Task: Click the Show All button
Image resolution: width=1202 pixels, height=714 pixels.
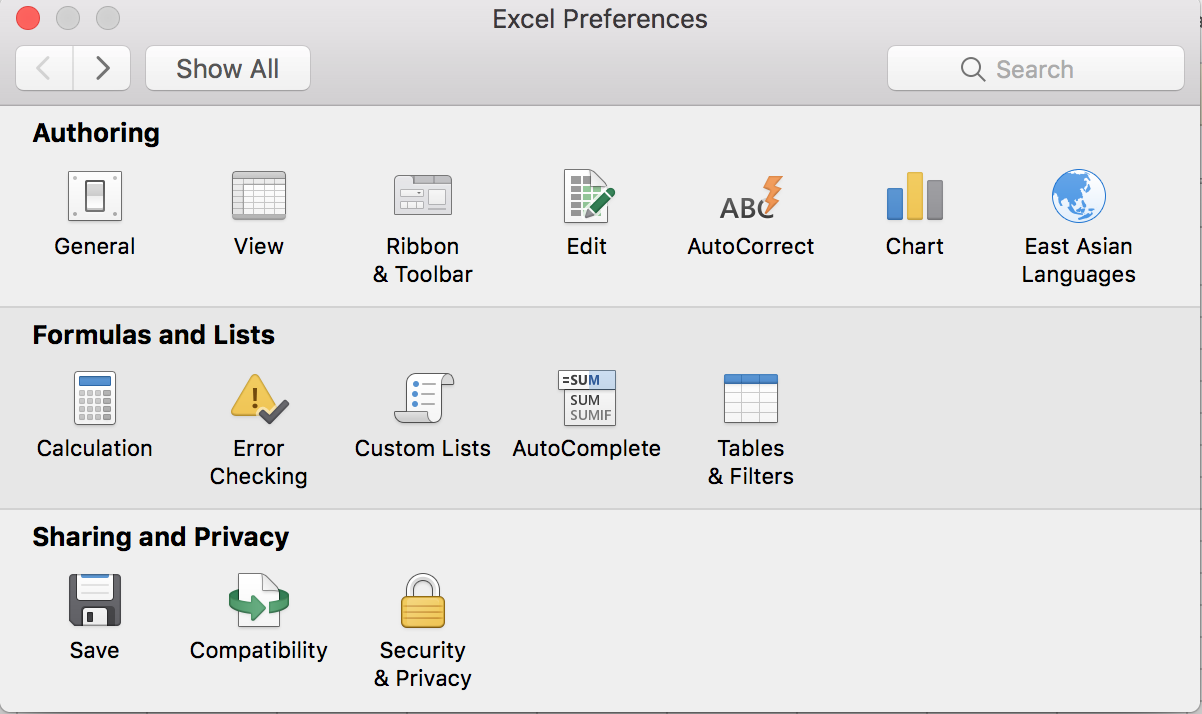Action: click(x=228, y=69)
